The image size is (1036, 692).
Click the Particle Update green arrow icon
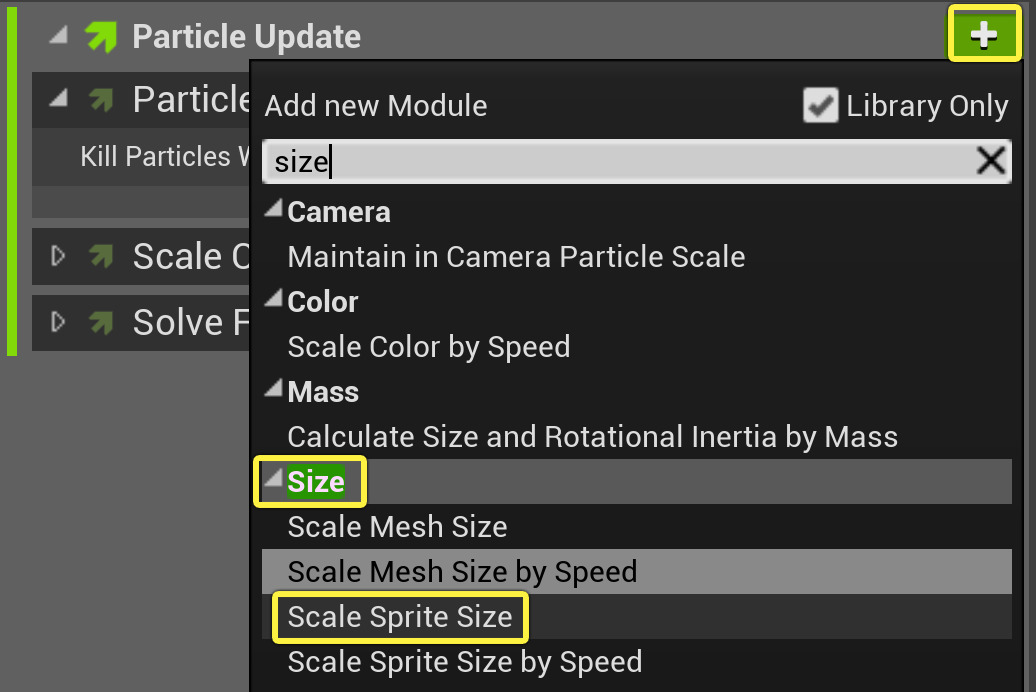coord(101,37)
